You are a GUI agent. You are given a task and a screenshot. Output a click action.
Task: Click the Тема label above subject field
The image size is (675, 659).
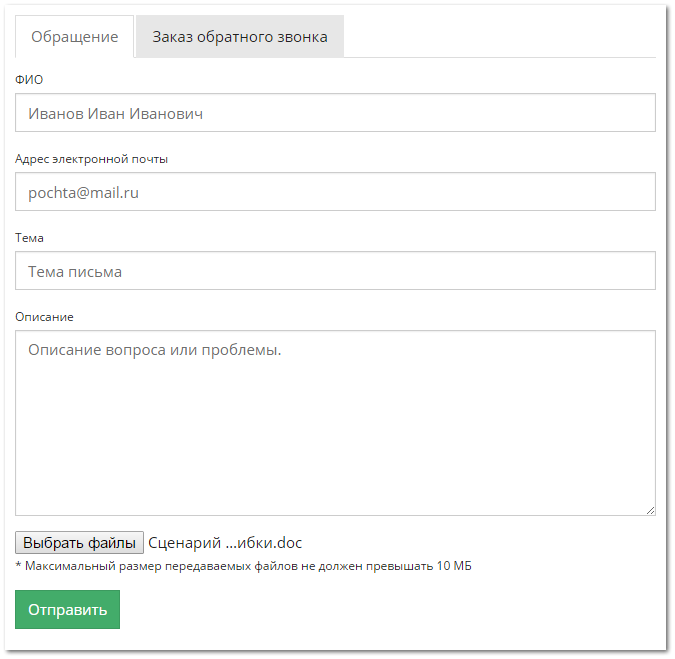(x=29, y=238)
